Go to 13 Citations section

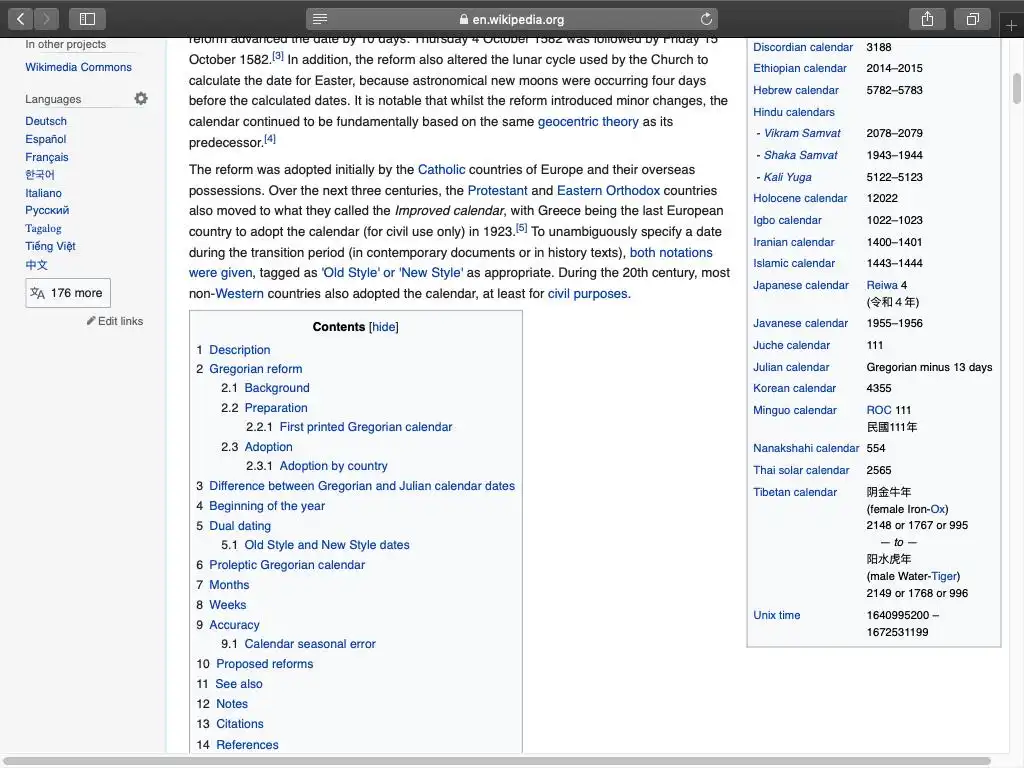click(x=240, y=724)
